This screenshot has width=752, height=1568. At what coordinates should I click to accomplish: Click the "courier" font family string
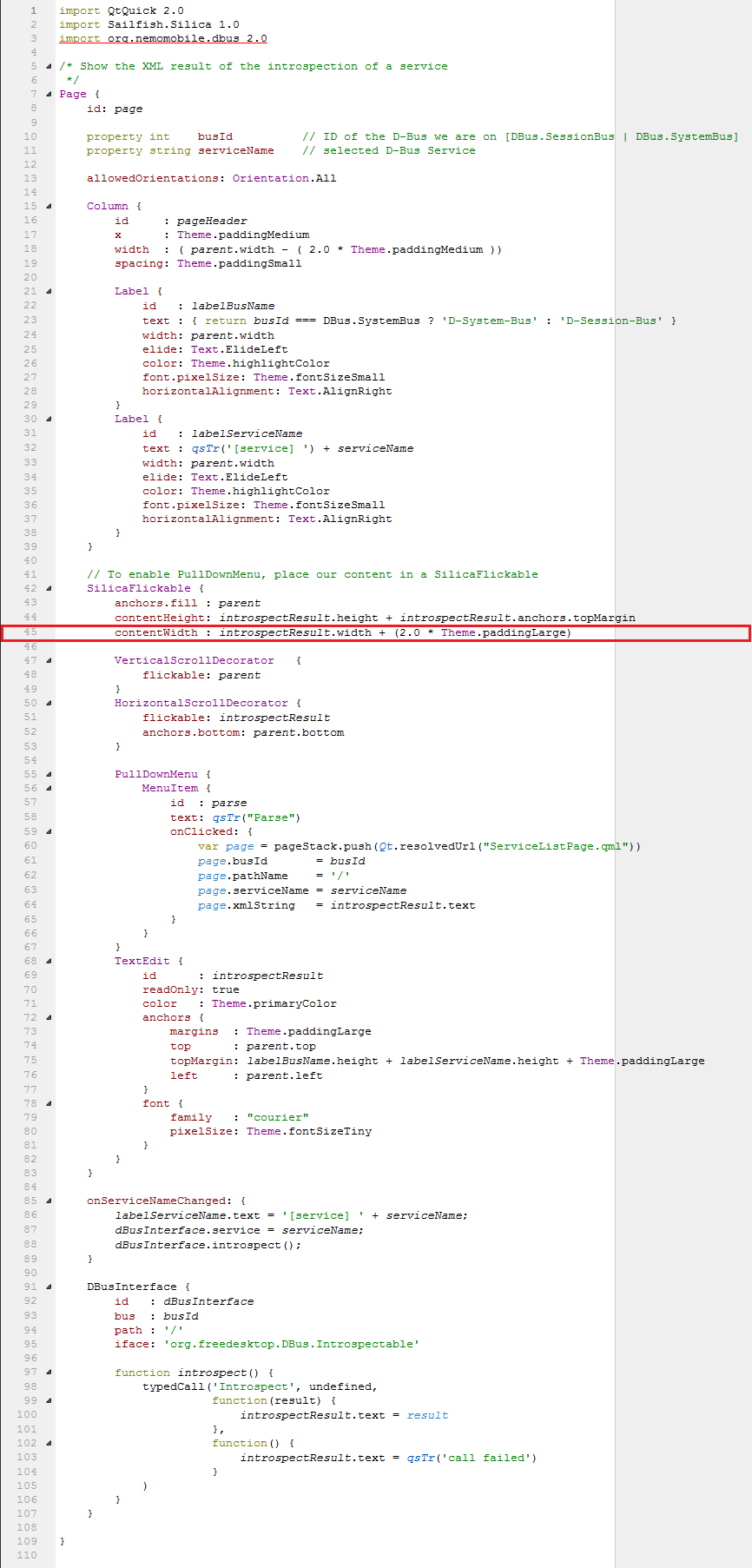278,1117
